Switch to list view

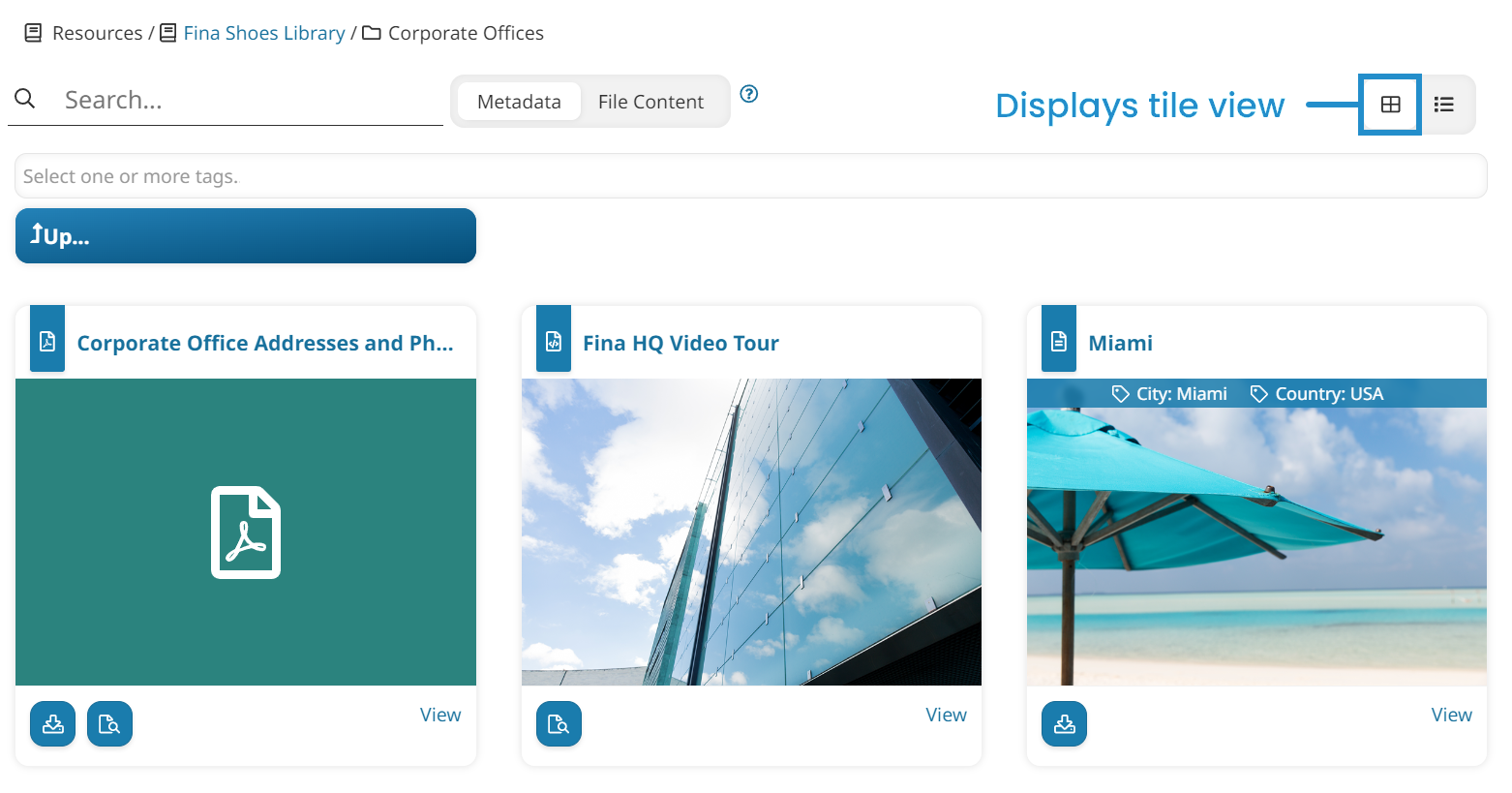coord(1445,105)
